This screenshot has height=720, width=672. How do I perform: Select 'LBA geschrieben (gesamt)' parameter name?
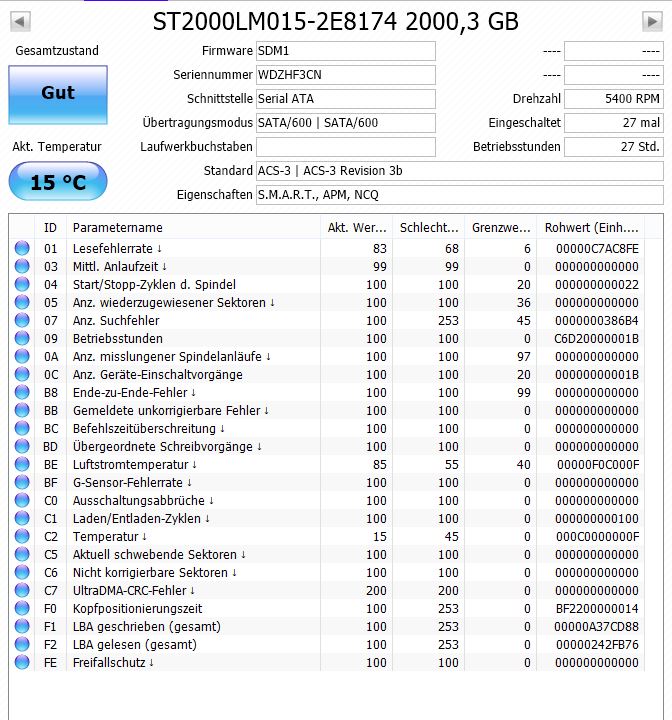pyautogui.click(x=147, y=627)
